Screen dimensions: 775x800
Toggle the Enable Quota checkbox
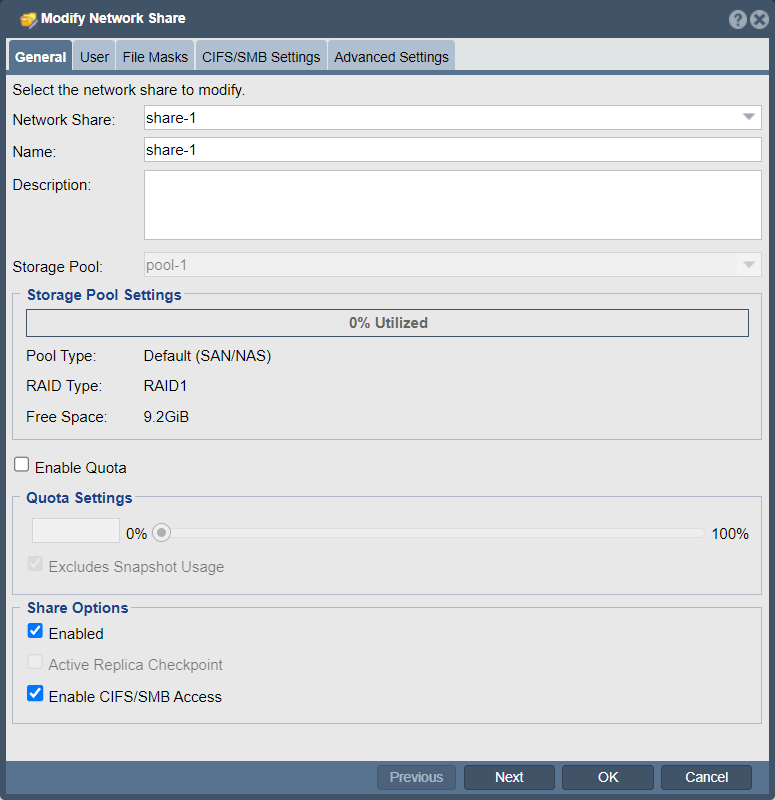point(21,465)
